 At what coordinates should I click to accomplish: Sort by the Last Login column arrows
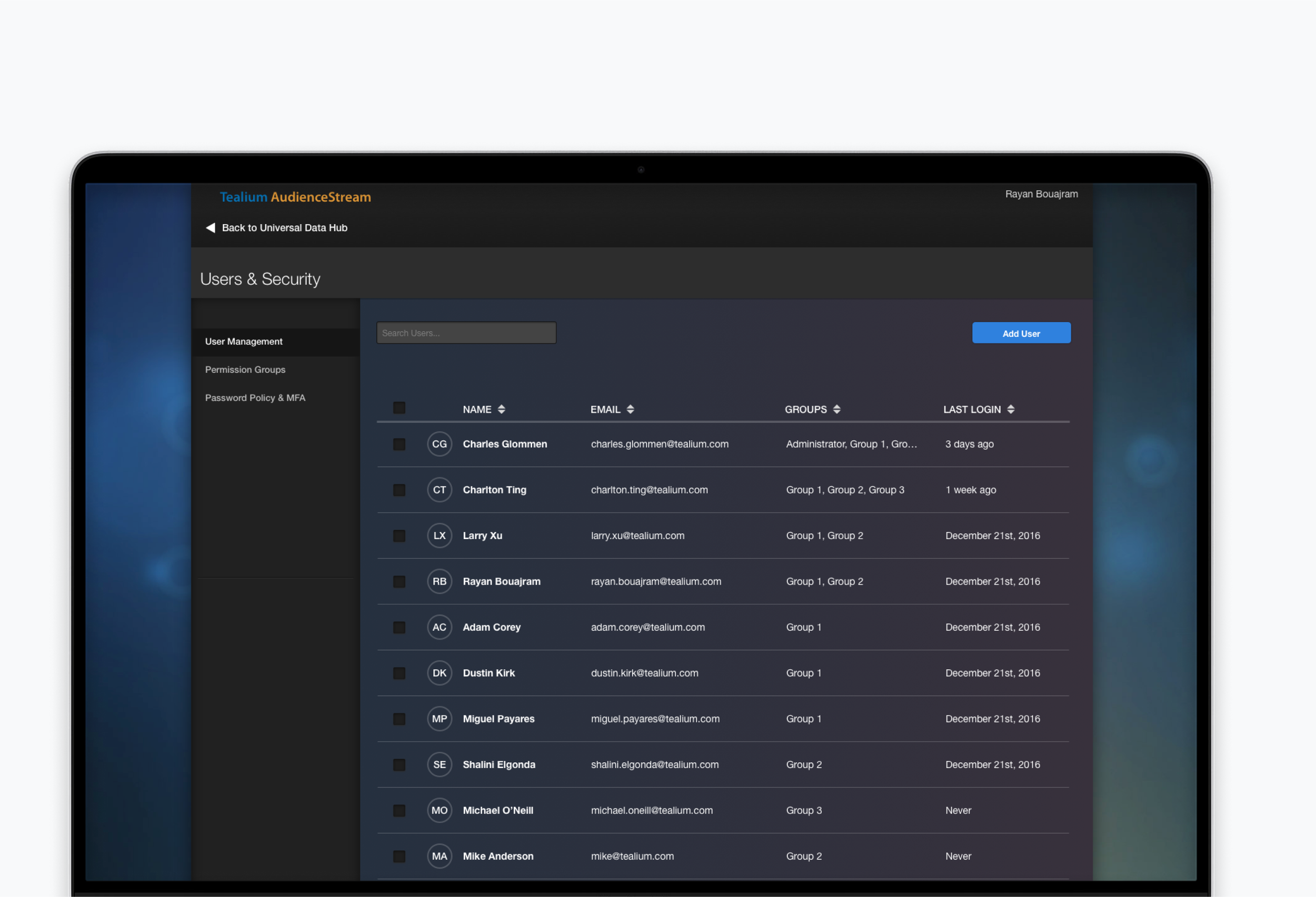pos(1011,410)
